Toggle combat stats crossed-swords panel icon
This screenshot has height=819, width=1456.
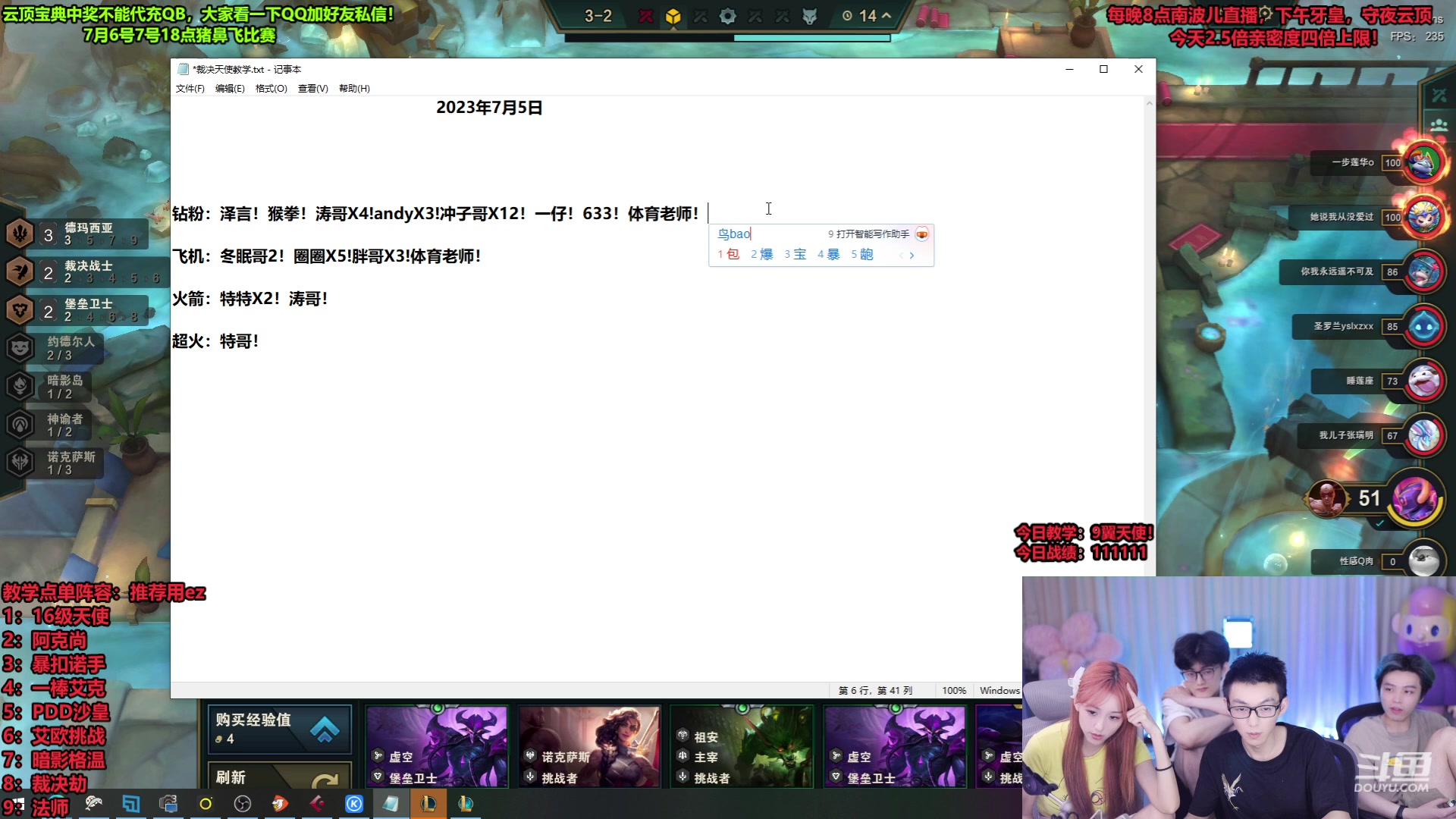1439,95
